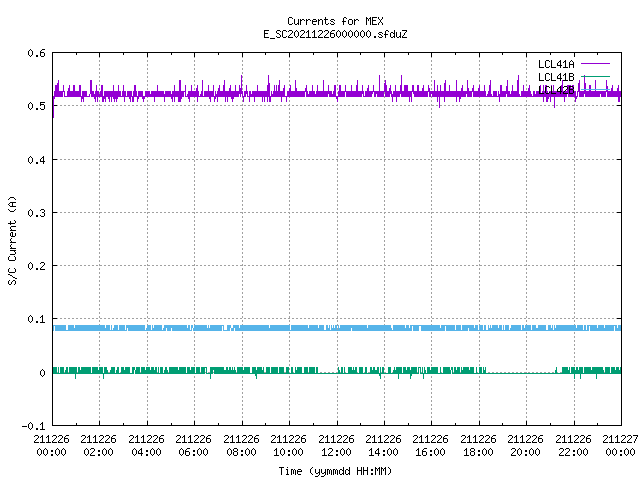
Task: Click the x-axis tick '211226 14:00'
Action: (383, 446)
